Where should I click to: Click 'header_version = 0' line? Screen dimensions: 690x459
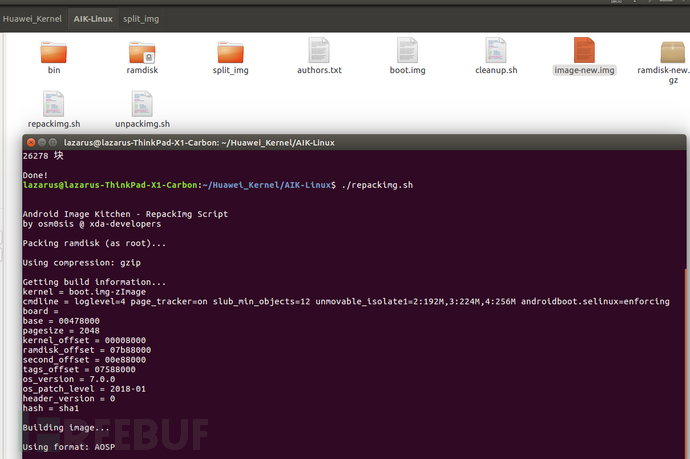pyautogui.click(x=69, y=399)
